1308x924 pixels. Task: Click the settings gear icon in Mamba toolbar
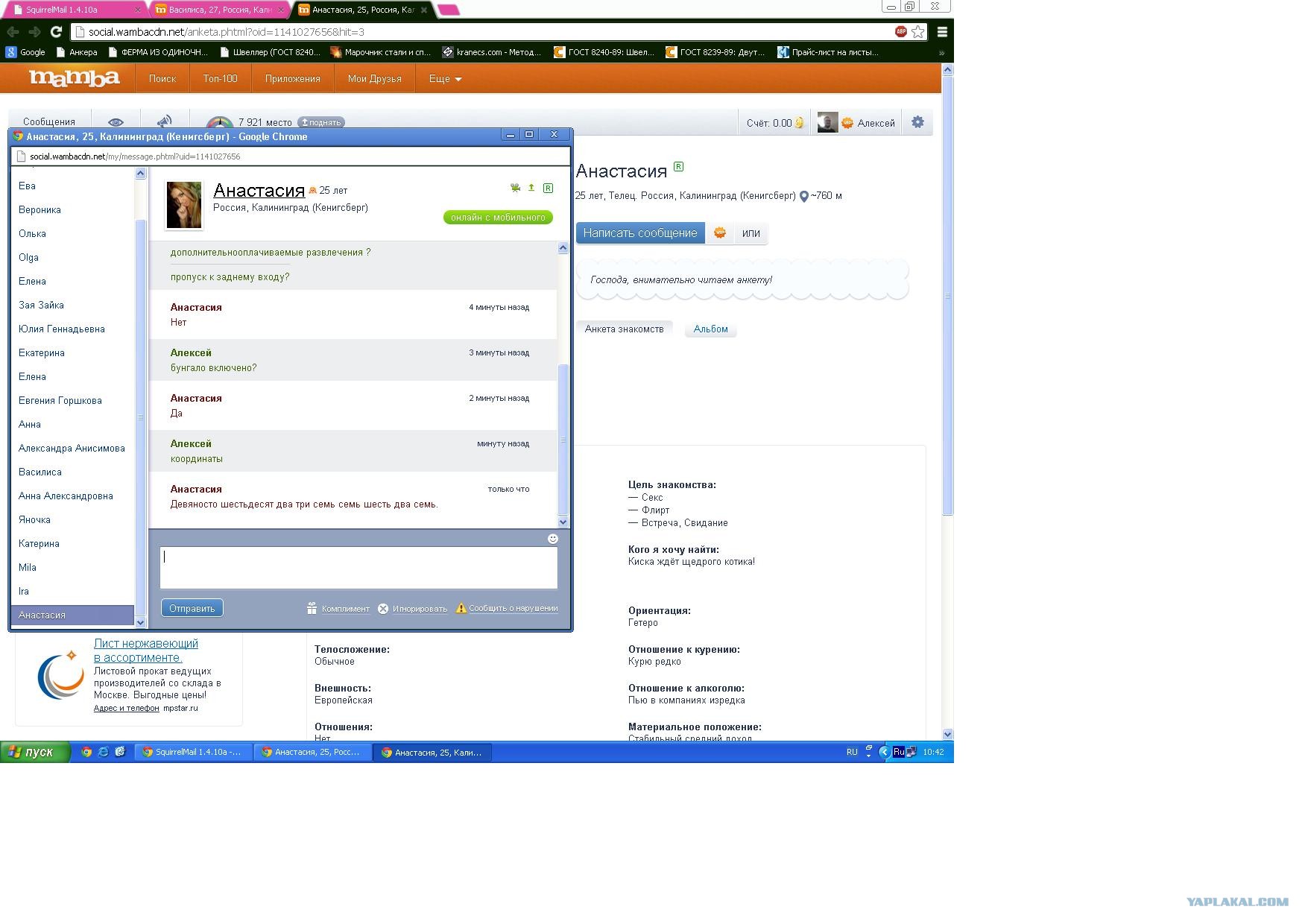pyautogui.click(x=917, y=122)
